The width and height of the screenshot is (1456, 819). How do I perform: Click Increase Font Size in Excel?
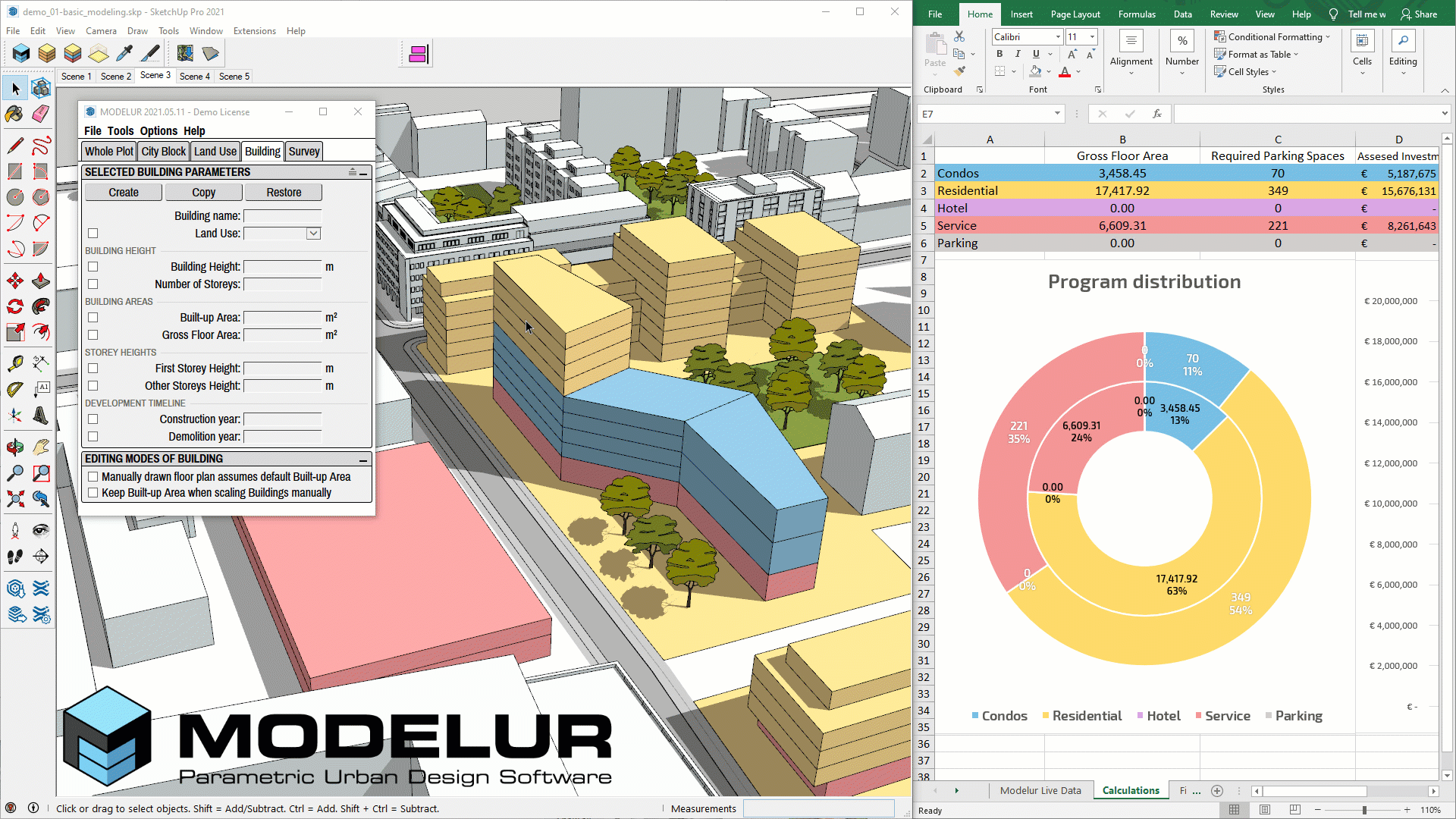point(1072,54)
